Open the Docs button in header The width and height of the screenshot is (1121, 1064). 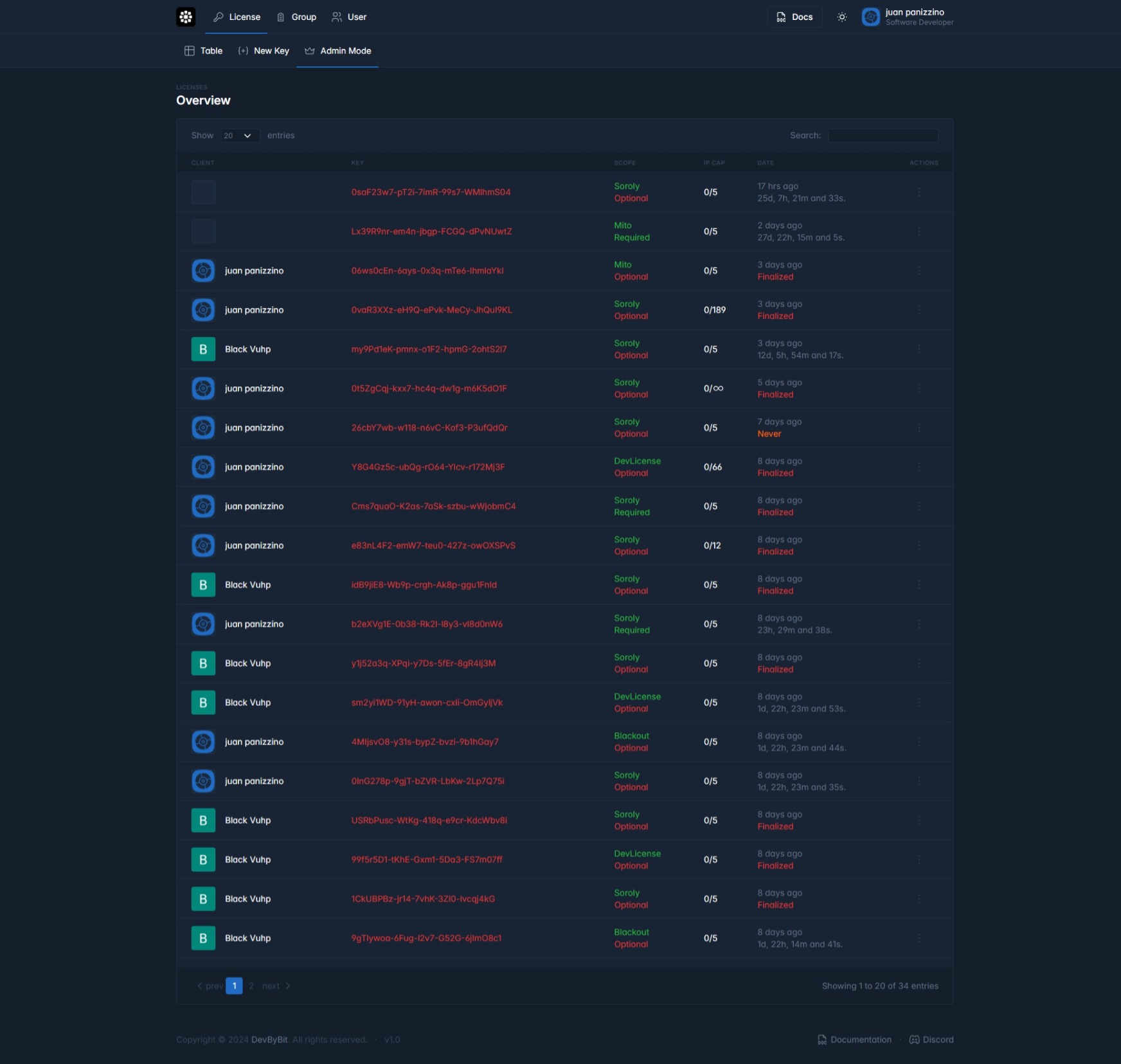(x=794, y=17)
